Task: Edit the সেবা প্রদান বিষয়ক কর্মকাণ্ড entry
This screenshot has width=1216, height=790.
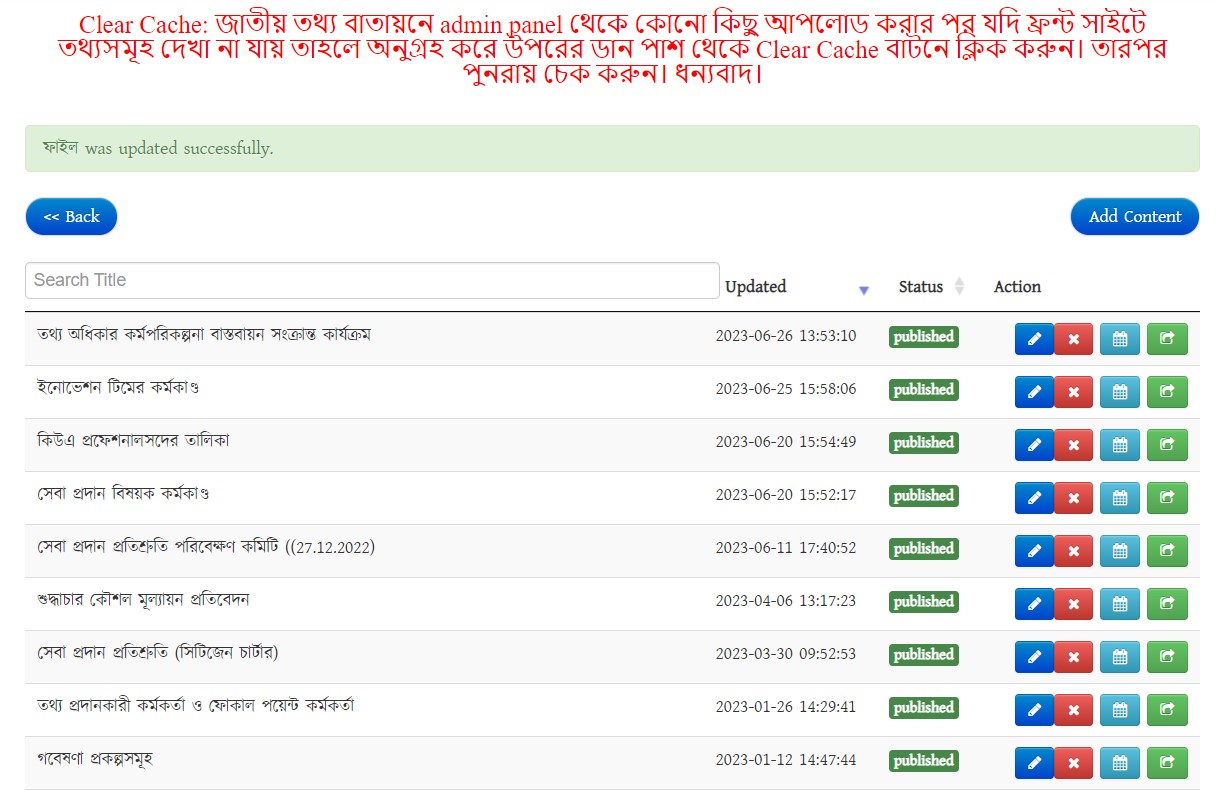Action: [1034, 498]
